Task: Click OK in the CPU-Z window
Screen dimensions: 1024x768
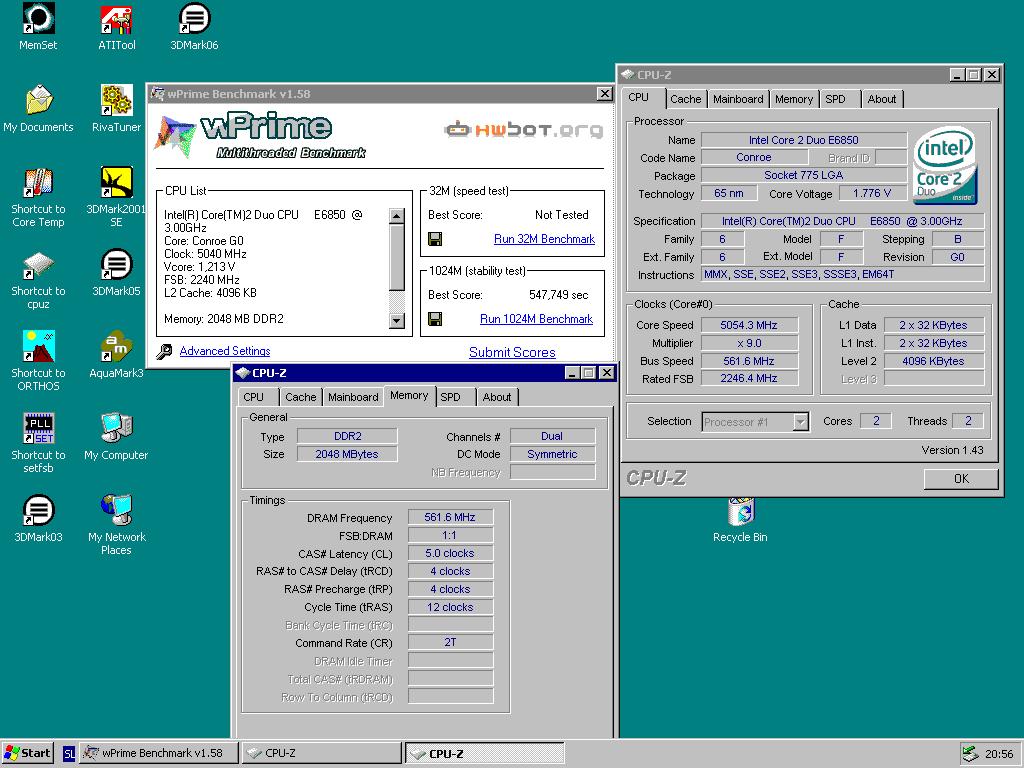Action: (961, 479)
